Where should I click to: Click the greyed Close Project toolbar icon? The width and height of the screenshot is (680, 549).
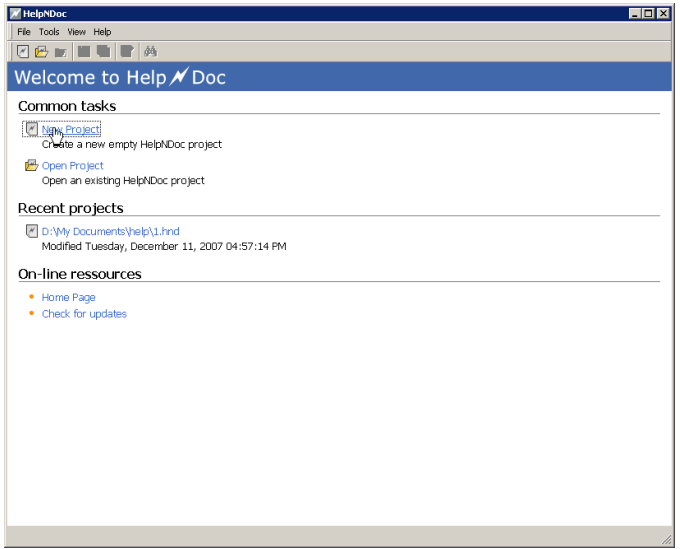[x=61, y=52]
